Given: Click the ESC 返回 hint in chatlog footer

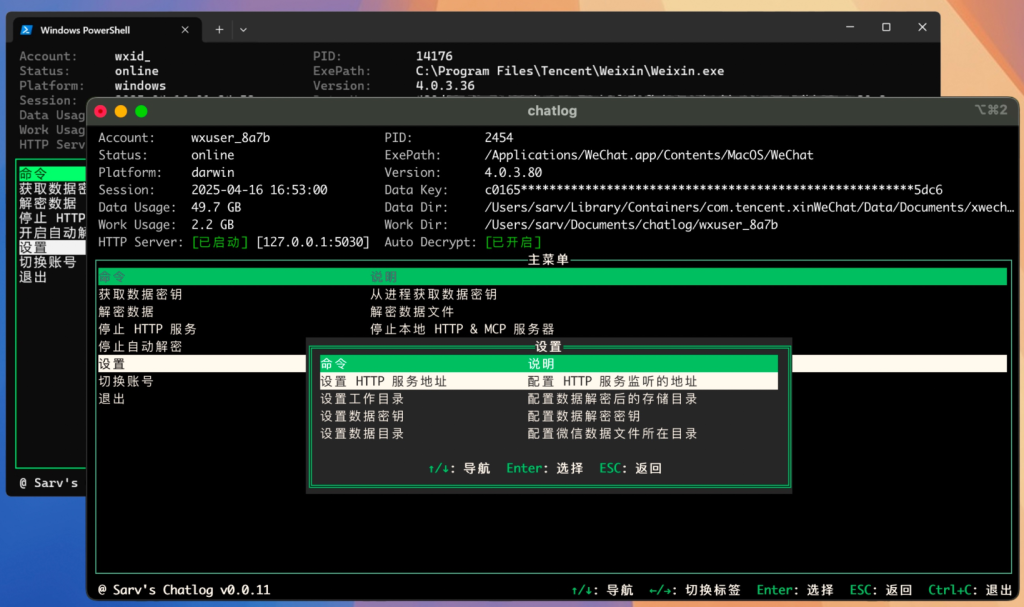Looking at the screenshot, I should [880, 590].
